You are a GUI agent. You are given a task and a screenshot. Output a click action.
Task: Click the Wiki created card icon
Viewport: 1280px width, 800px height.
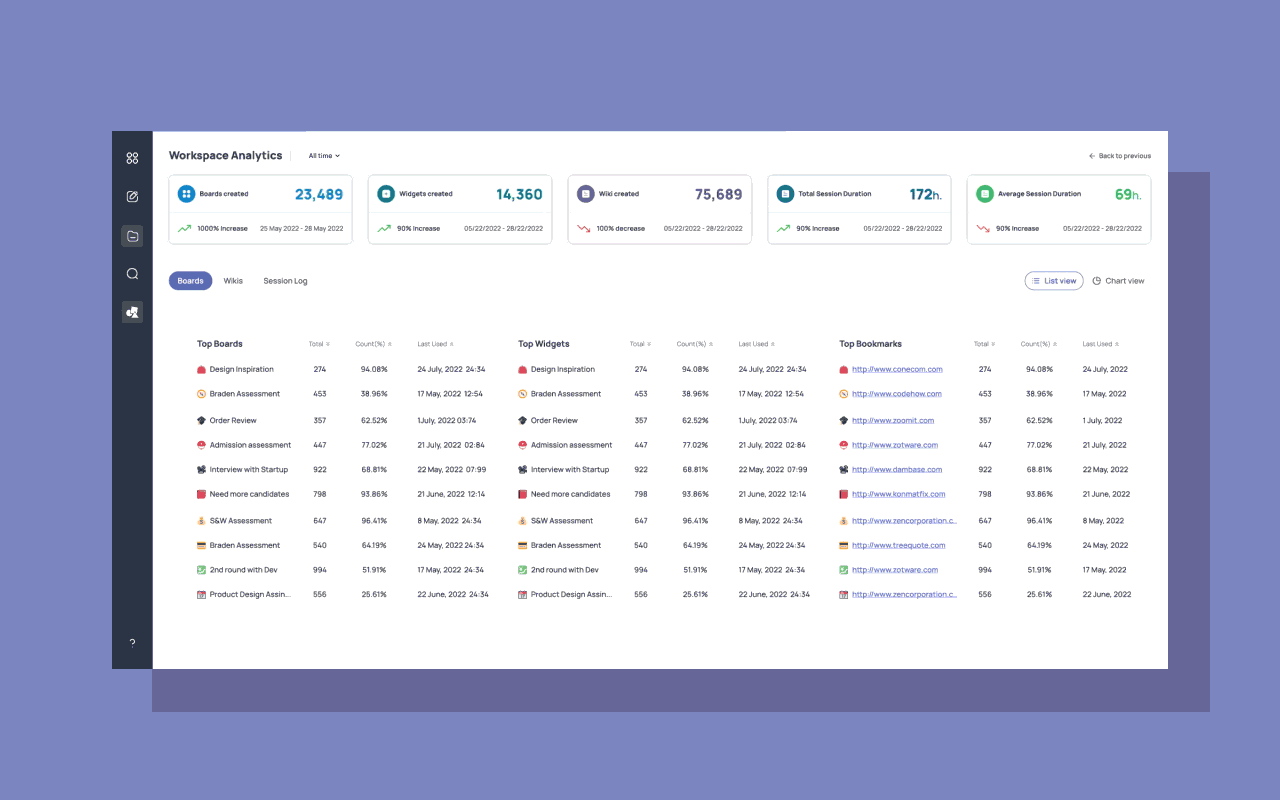coord(586,194)
